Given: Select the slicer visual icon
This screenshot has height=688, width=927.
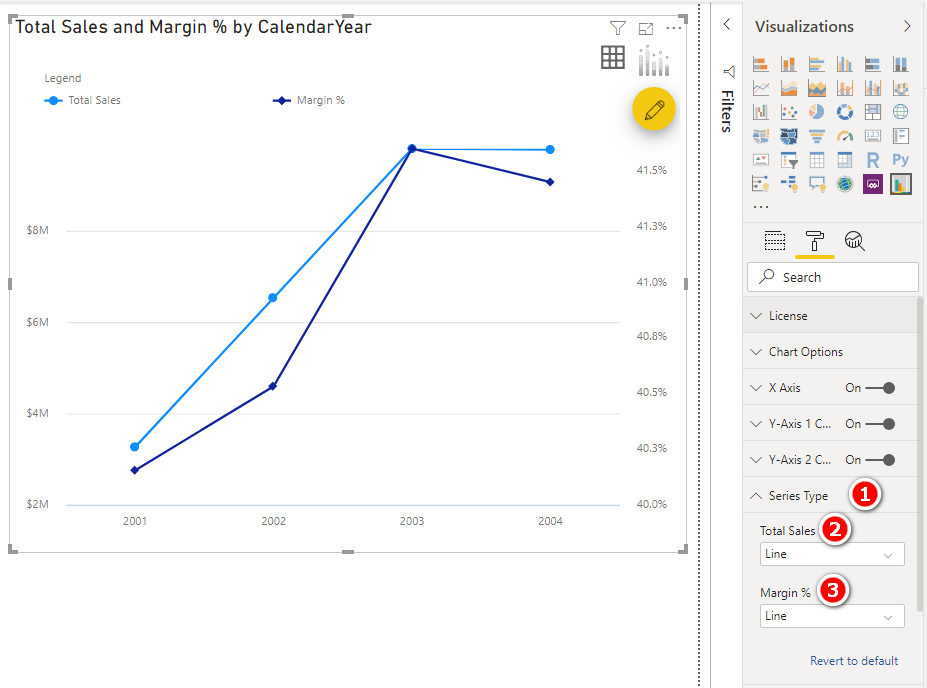Looking at the screenshot, I should point(788,160).
